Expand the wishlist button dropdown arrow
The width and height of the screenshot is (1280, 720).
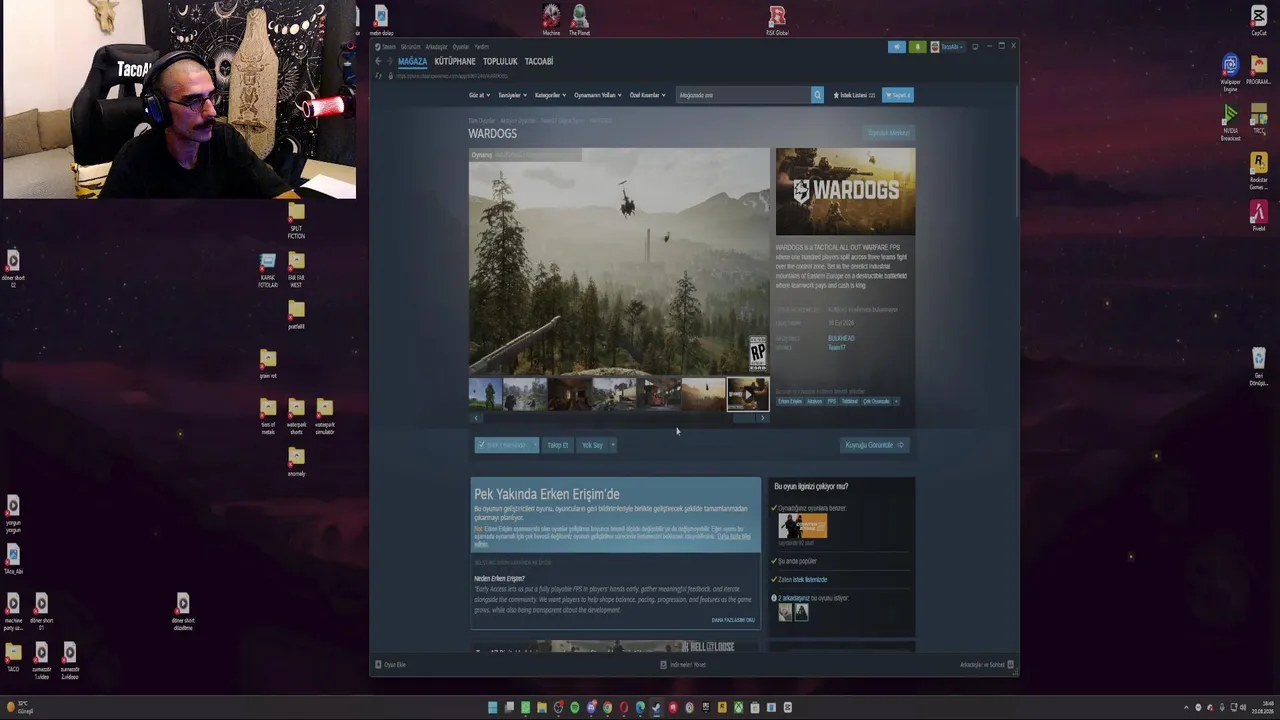(x=535, y=445)
